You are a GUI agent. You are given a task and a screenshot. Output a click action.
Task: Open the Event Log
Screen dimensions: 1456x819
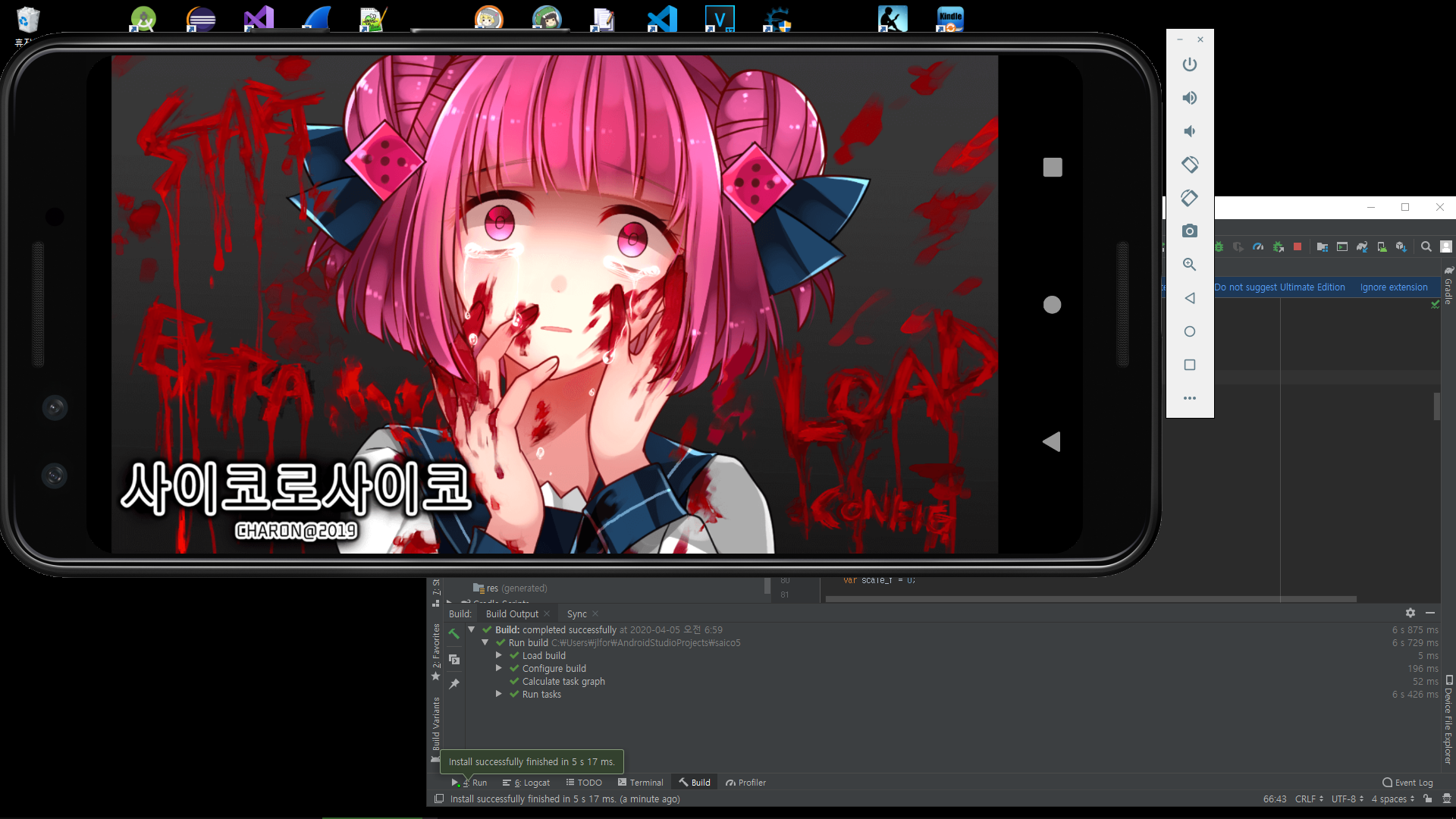1408,783
